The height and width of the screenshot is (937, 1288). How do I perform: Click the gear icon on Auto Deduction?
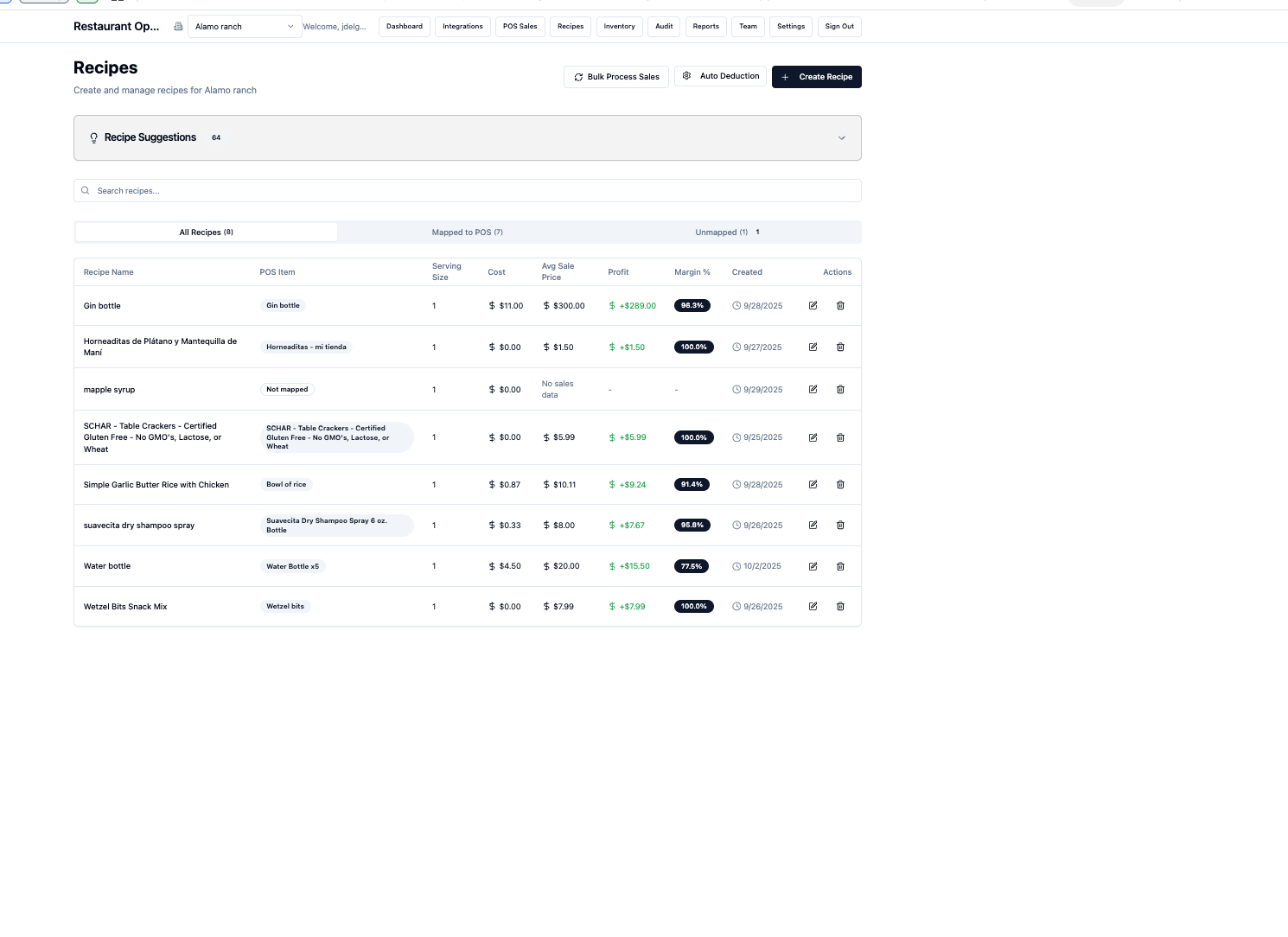coord(686,76)
